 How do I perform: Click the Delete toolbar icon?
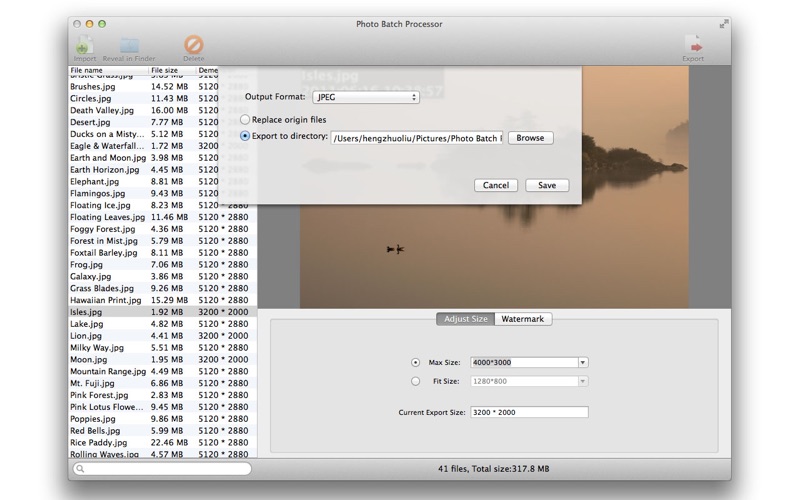(193, 44)
